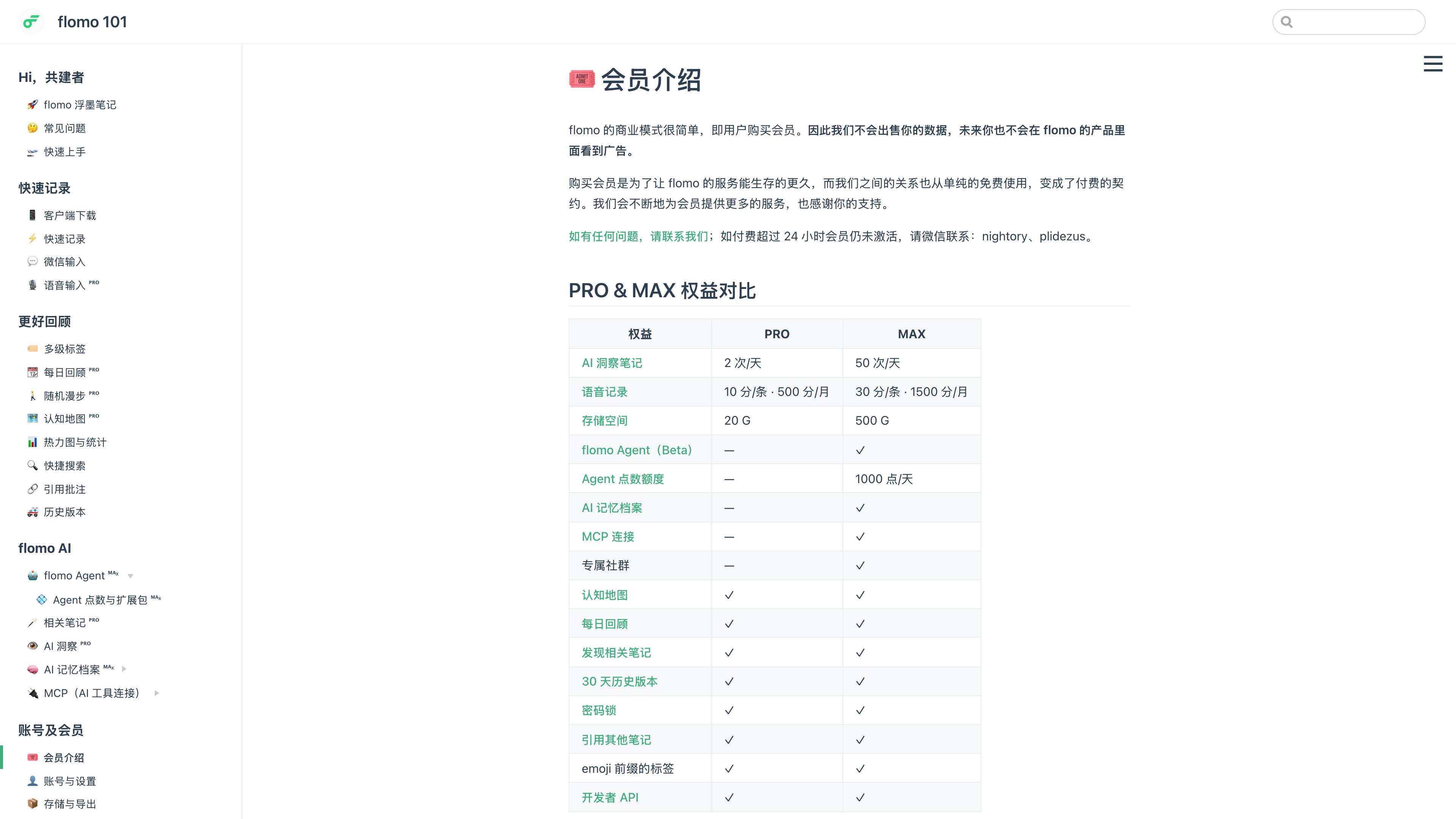Click the map icon beside 认知地图
The height and width of the screenshot is (819, 1456).
pos(33,418)
